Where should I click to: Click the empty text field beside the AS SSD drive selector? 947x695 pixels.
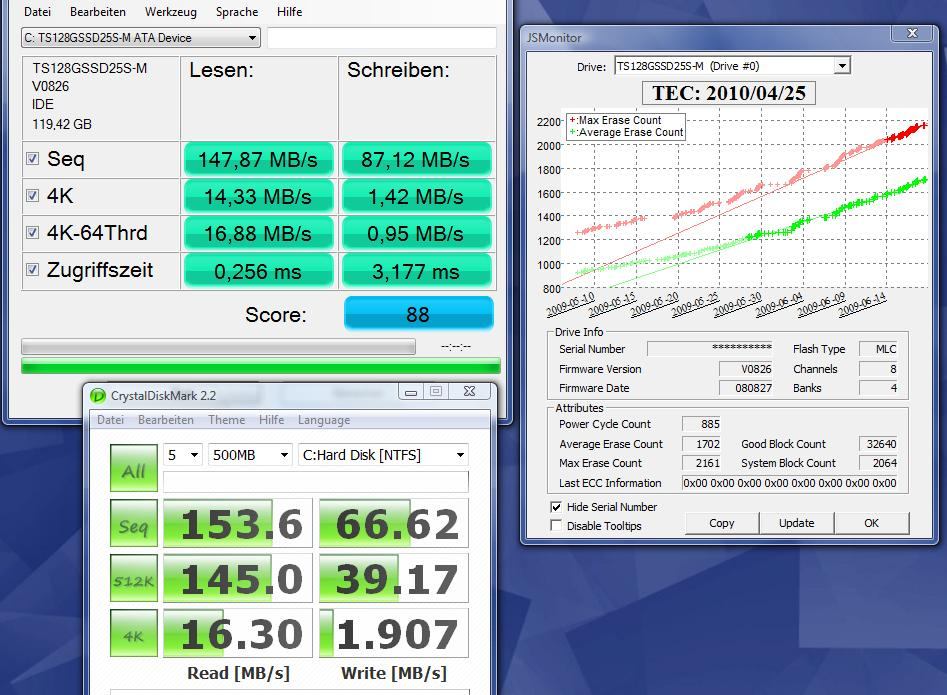click(x=382, y=37)
